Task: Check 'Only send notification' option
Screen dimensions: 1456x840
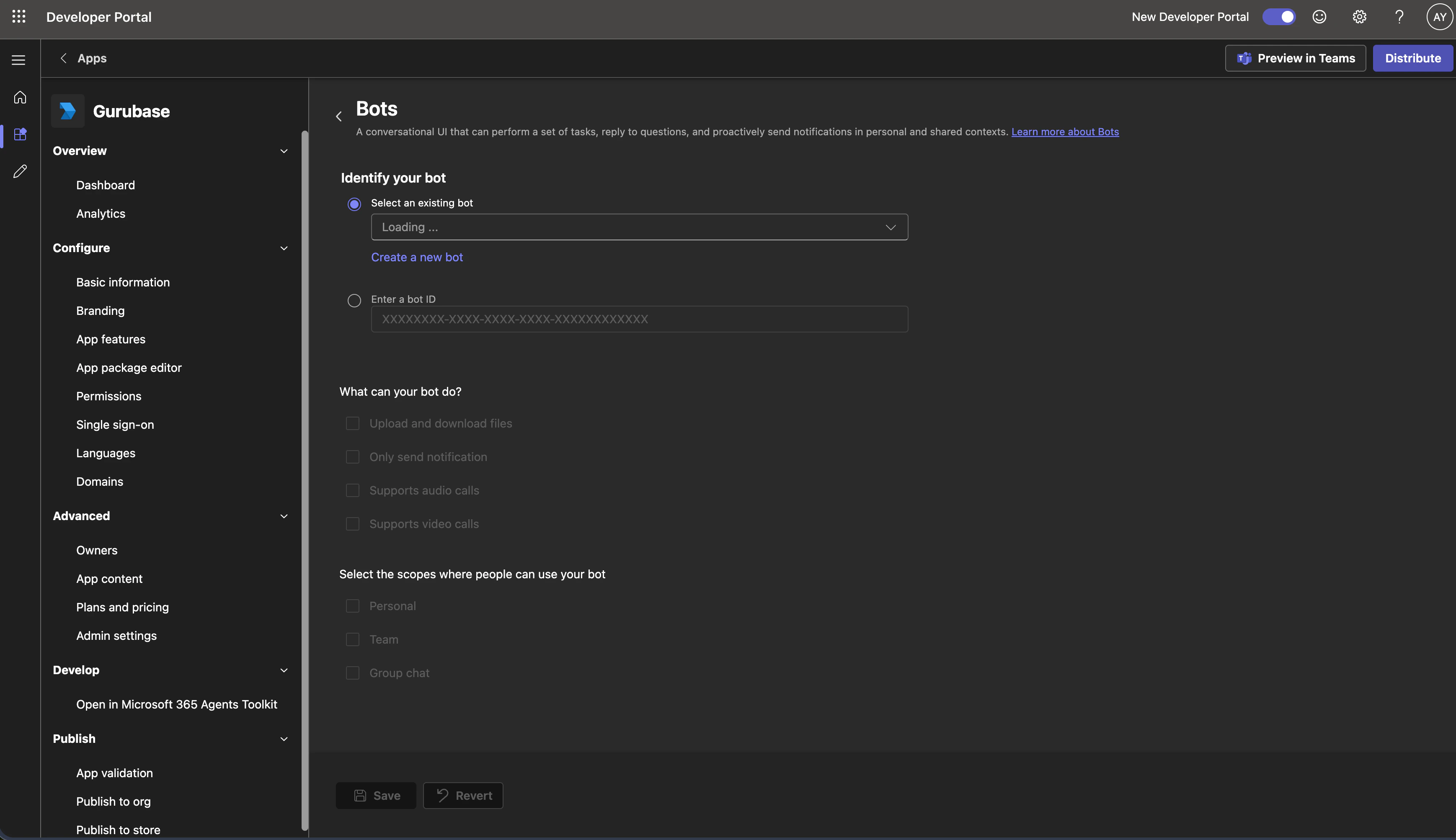Action: click(353, 457)
